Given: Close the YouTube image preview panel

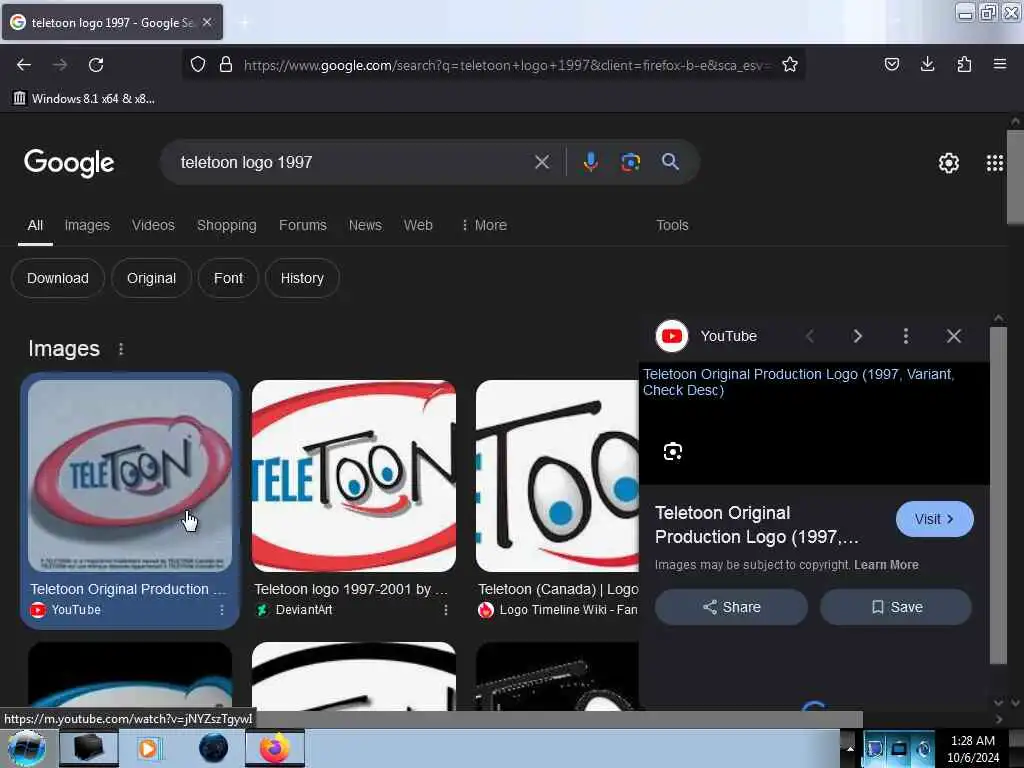Looking at the screenshot, I should point(953,336).
